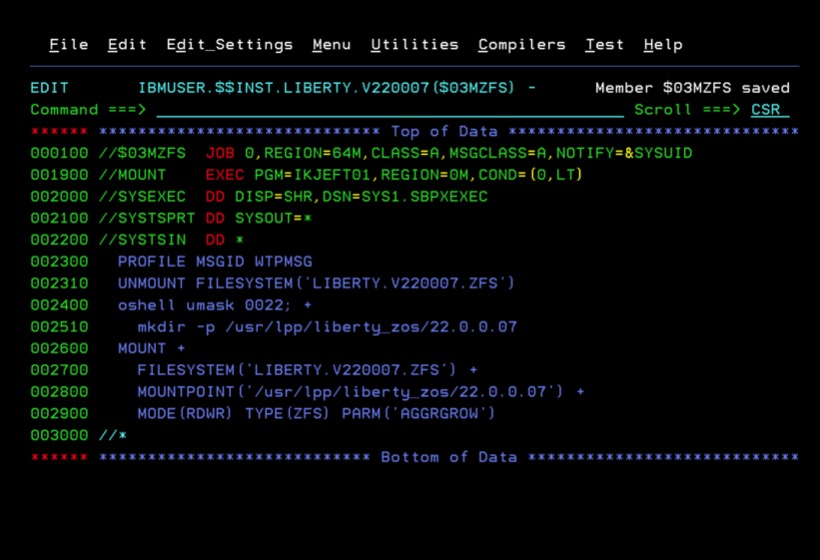Open the Menu pull-down

[332, 45]
